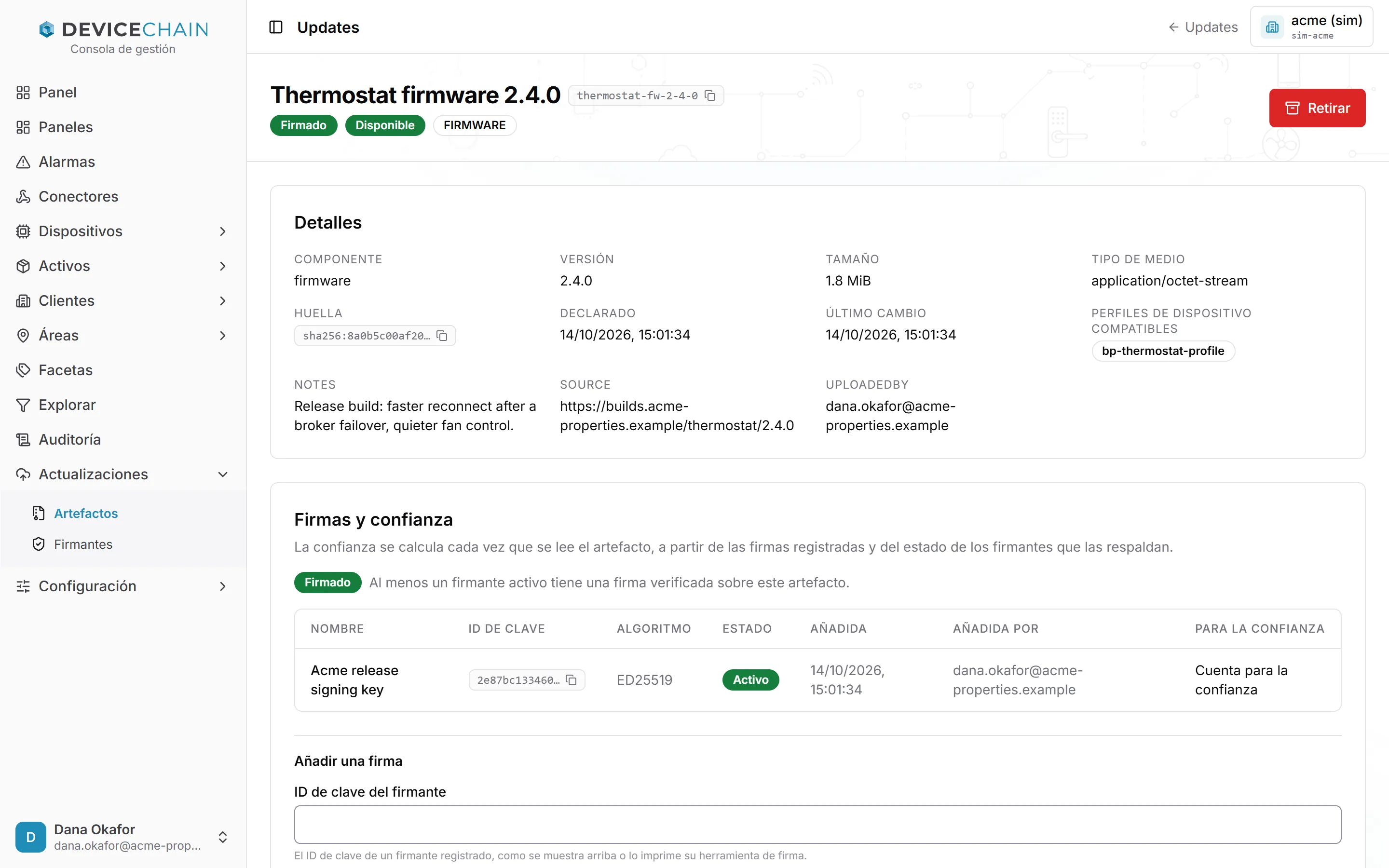Click the Panel grid icon
Viewport: 1389px width, 868px height.
coord(23,93)
